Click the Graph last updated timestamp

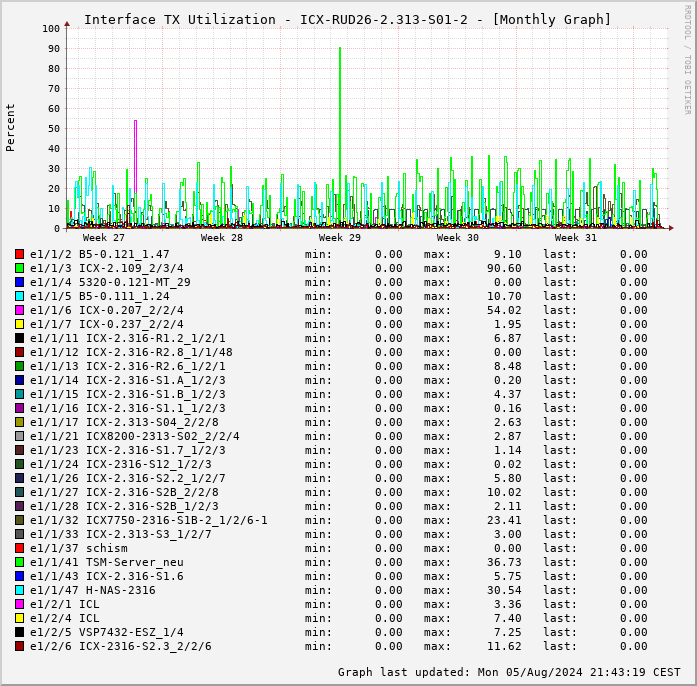(508, 672)
